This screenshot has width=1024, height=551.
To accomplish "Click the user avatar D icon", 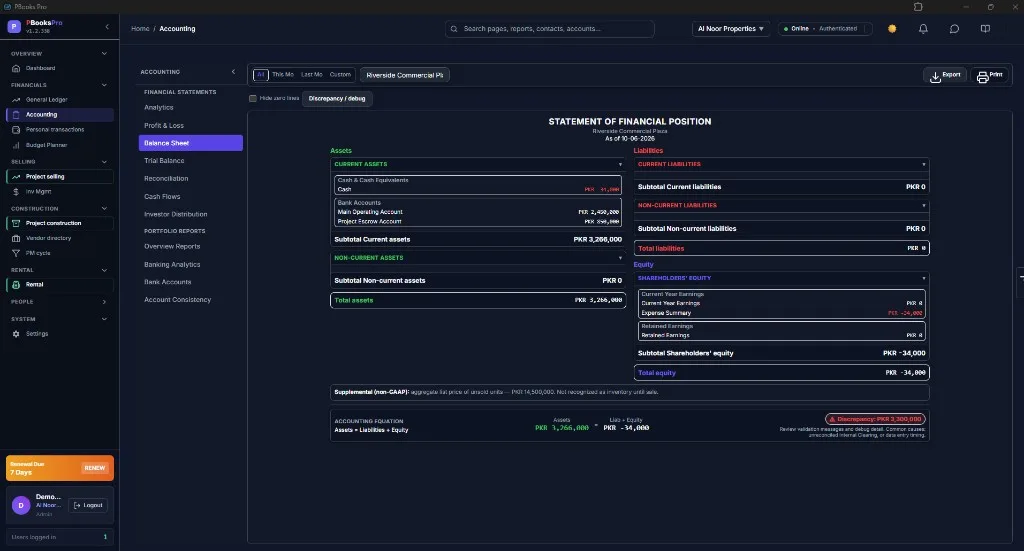I will tap(21, 505).
